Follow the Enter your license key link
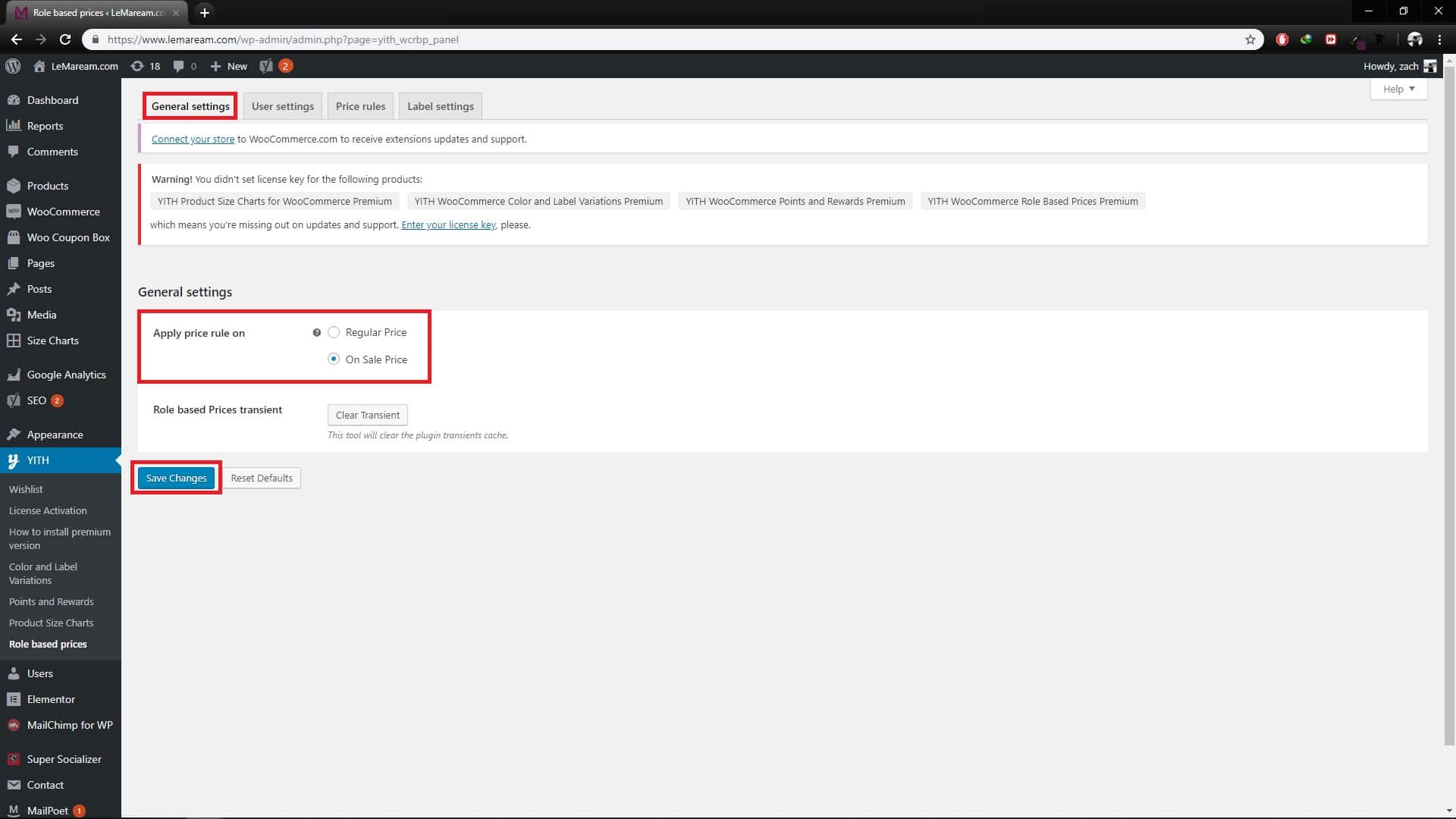The image size is (1456, 819). [448, 224]
